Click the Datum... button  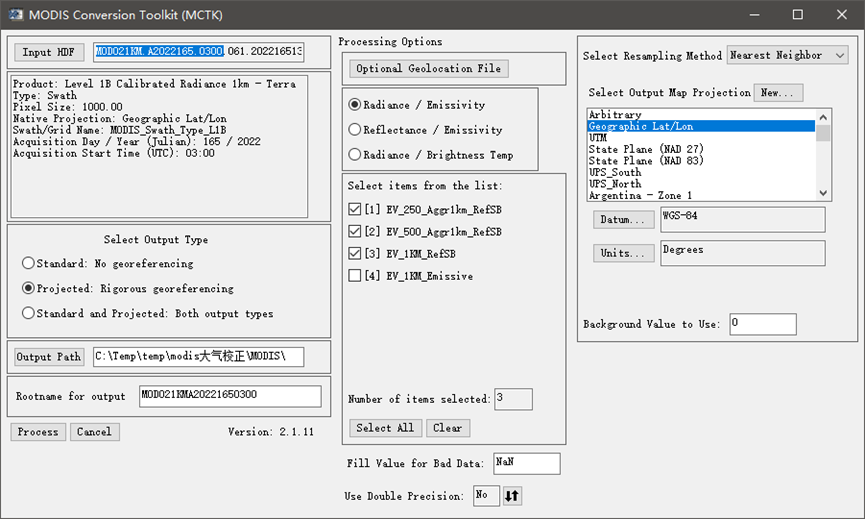coord(623,220)
